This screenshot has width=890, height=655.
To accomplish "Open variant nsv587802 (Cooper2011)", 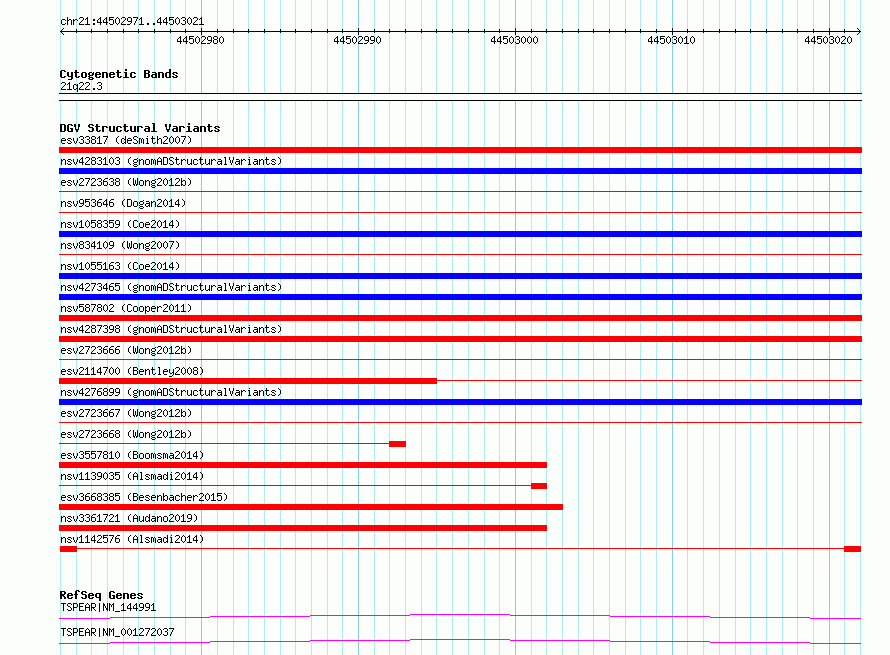I will click(126, 308).
